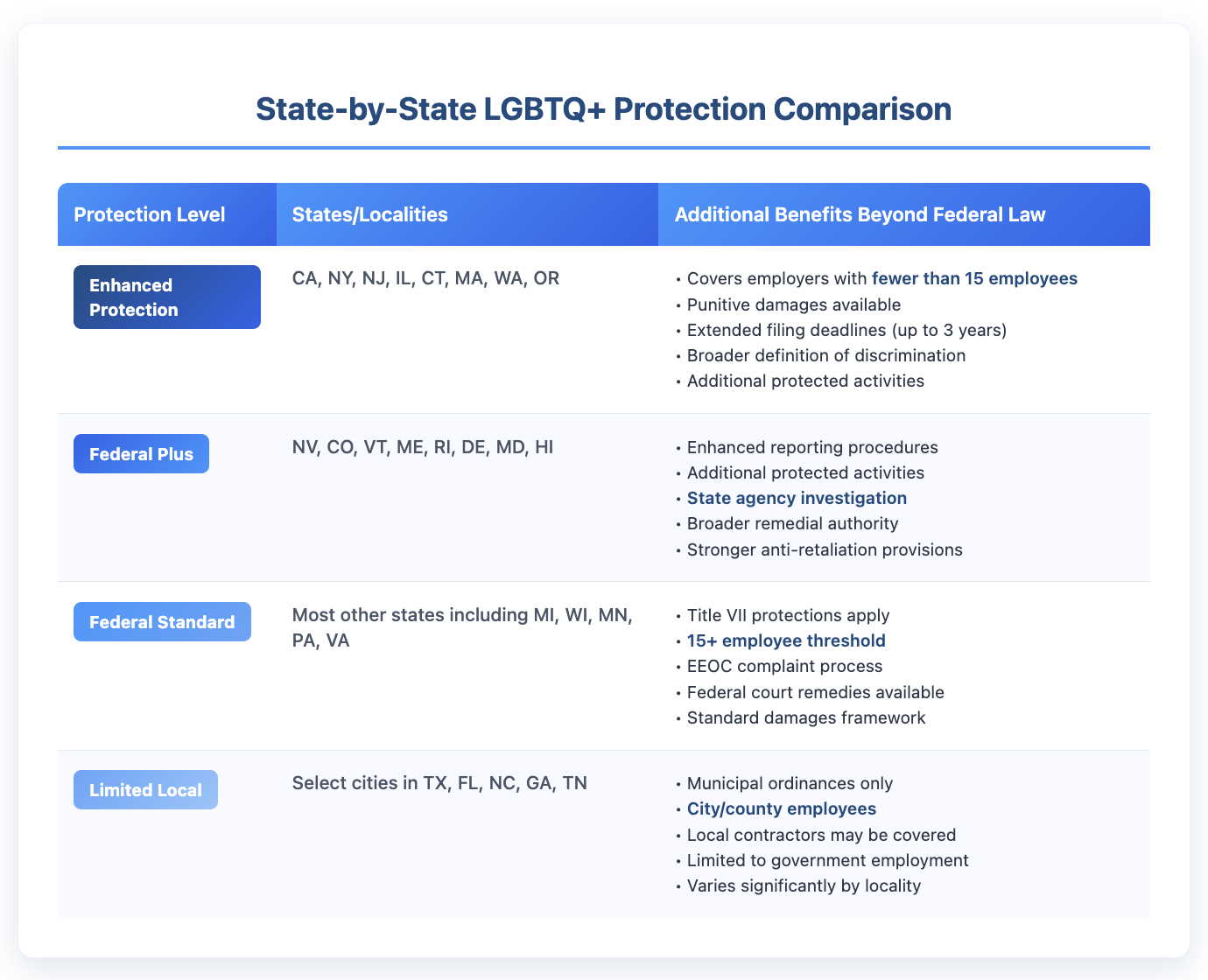Image resolution: width=1208 pixels, height=980 pixels.
Task: Click the bold 'State agency investigation' text
Action: click(x=797, y=498)
